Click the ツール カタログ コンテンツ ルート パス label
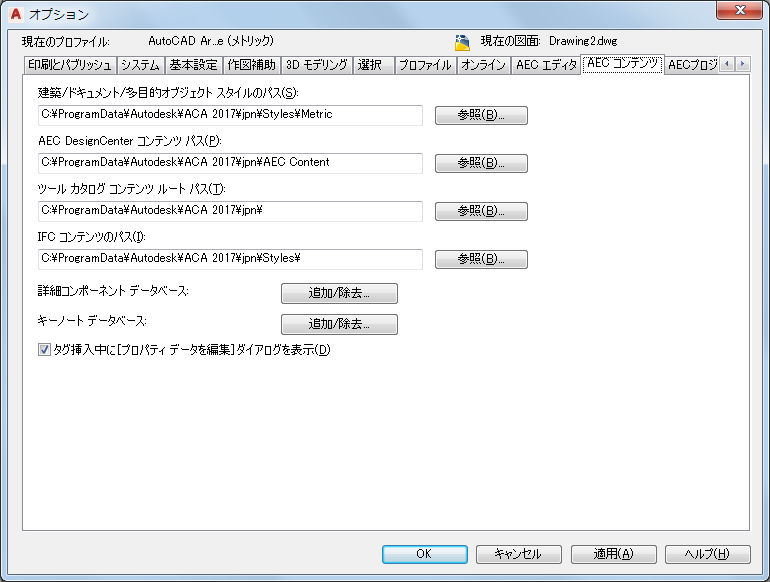The image size is (770, 582). (132, 189)
